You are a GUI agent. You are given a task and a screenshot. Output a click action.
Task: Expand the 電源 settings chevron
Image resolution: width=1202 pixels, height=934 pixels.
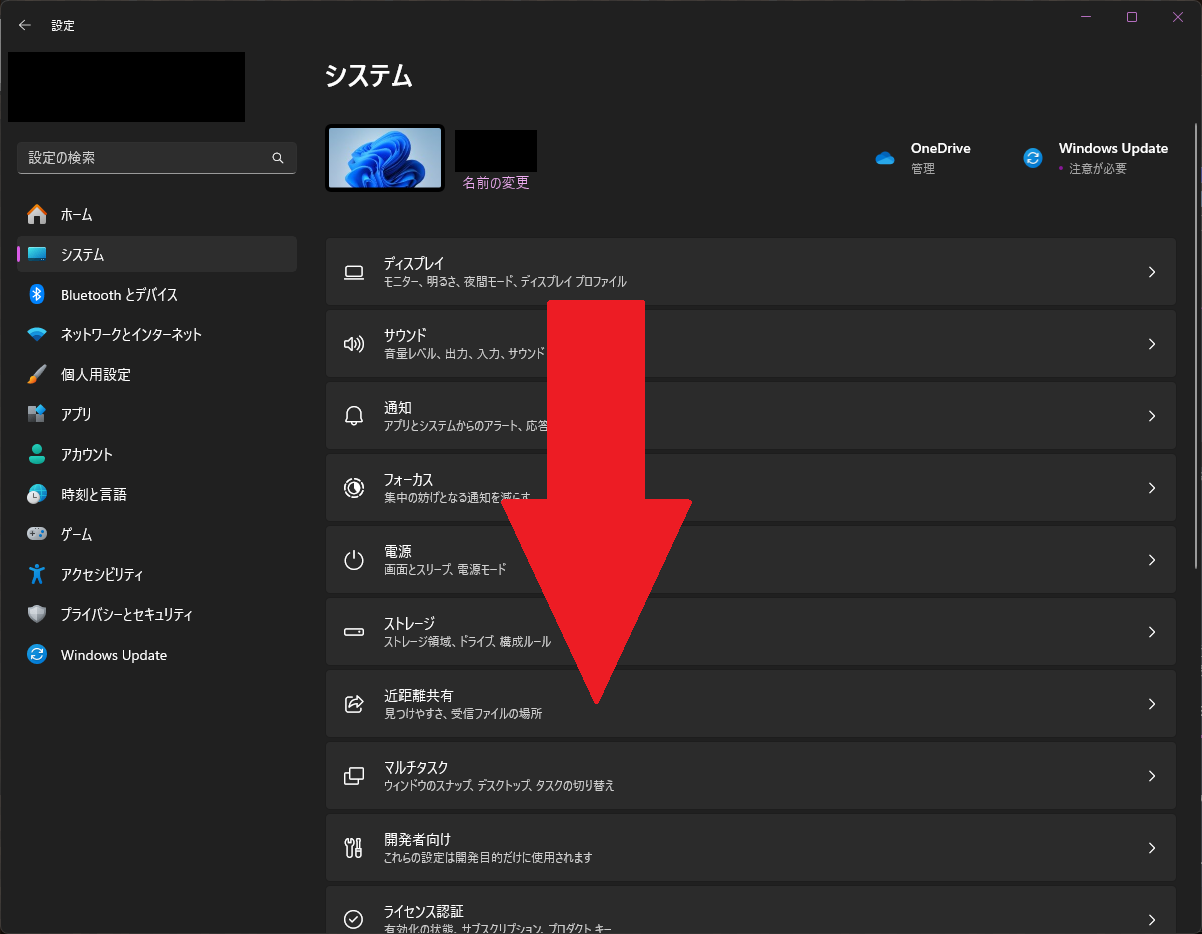point(1151,560)
